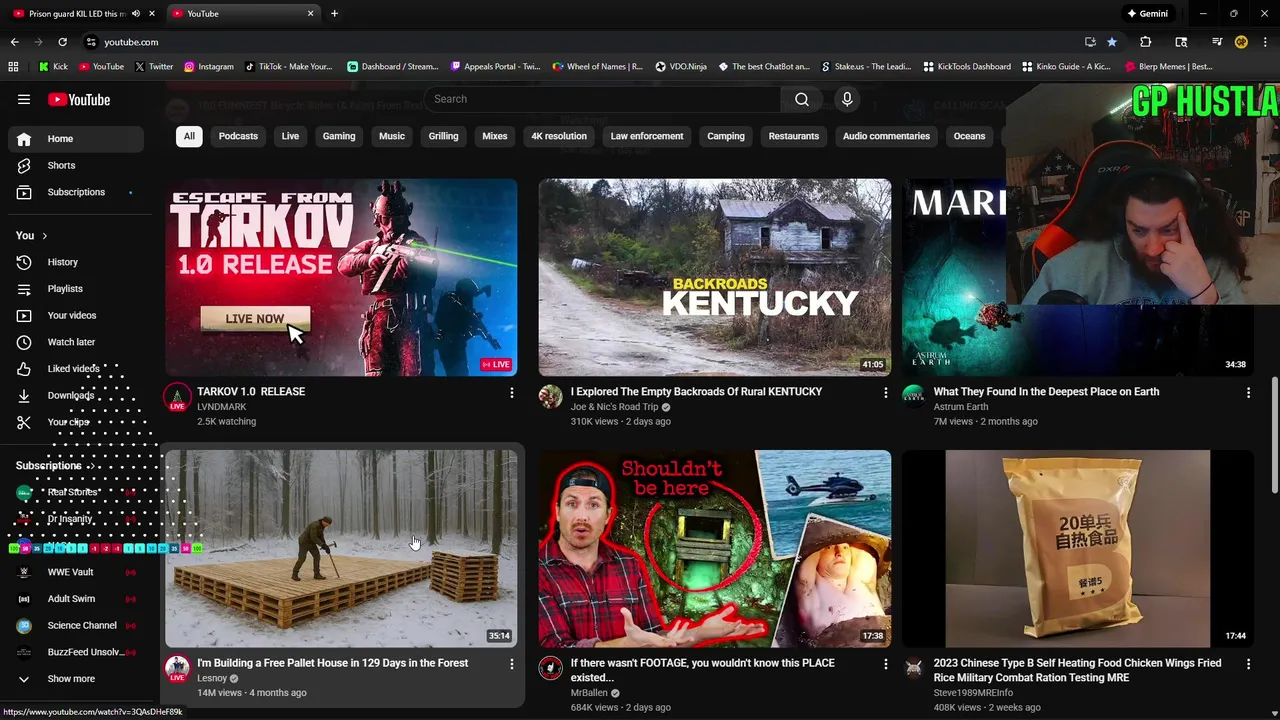Open the VDO.Ninja bookmark

coord(681,67)
